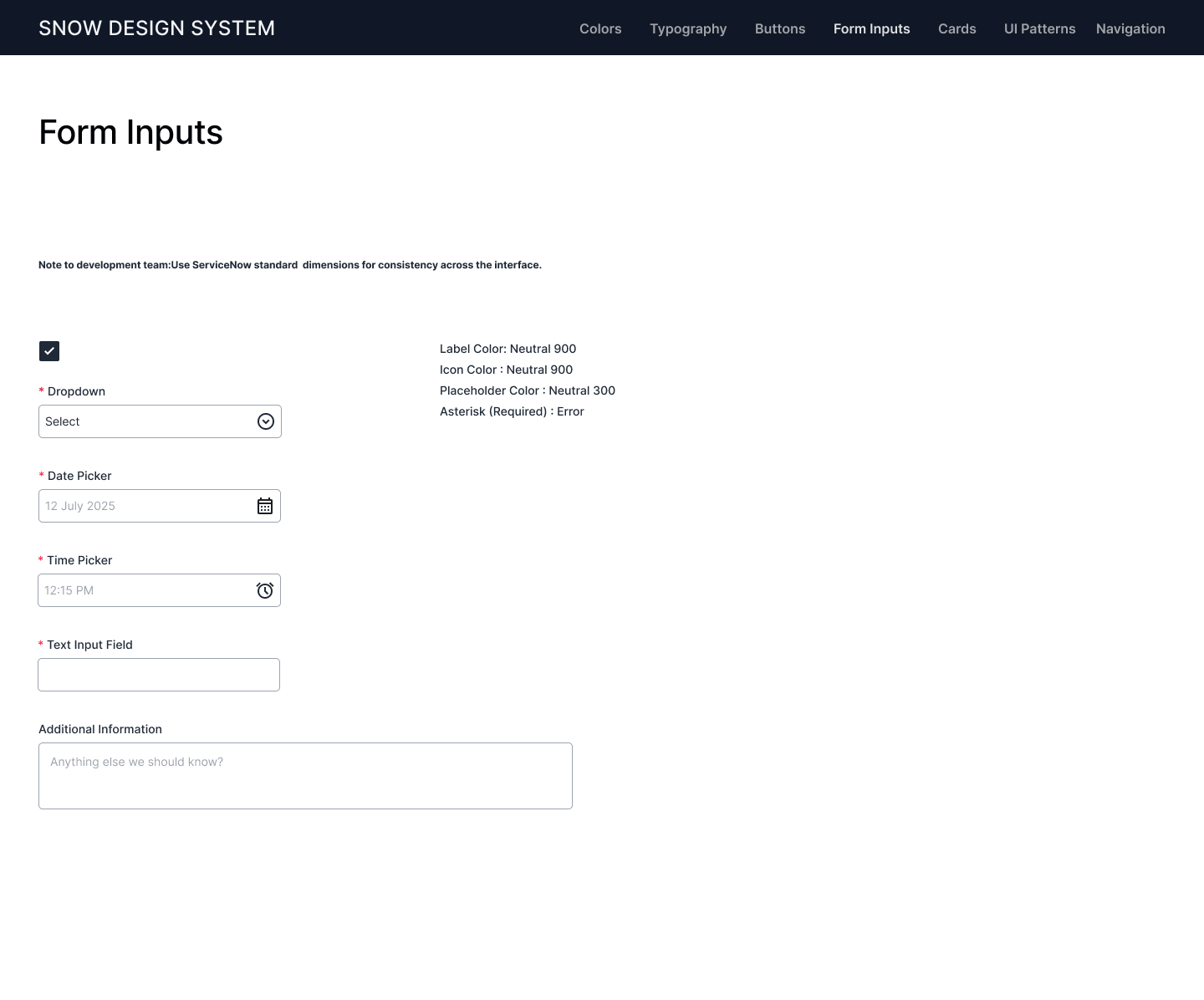Screen dimensions: 1204x1000
Task: Select the Form Inputs nav item
Action: point(871,28)
